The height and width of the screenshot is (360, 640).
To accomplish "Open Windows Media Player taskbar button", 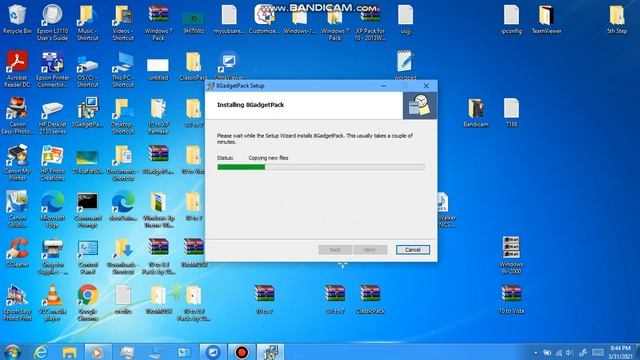I will 98,352.
